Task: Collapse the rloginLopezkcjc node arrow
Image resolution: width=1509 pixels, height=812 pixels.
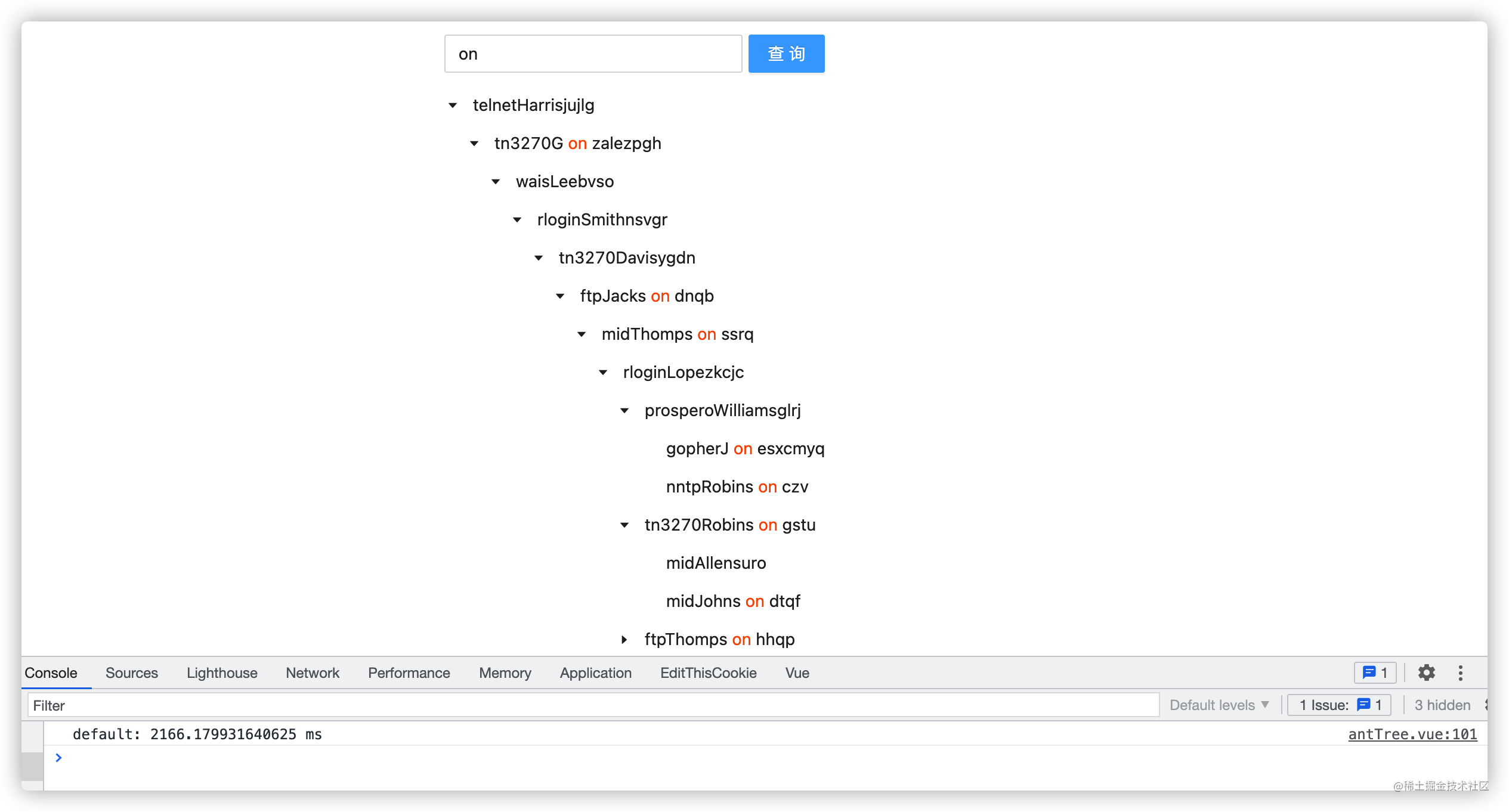Action: pos(603,373)
